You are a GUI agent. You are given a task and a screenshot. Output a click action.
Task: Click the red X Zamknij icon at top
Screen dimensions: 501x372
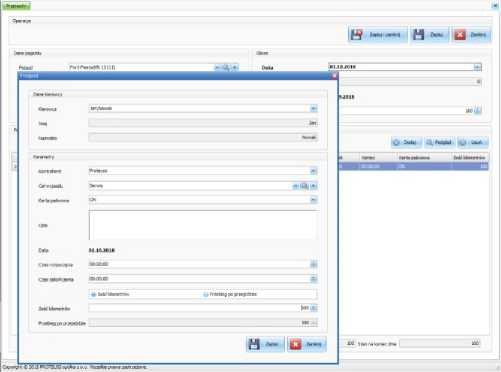click(x=460, y=35)
